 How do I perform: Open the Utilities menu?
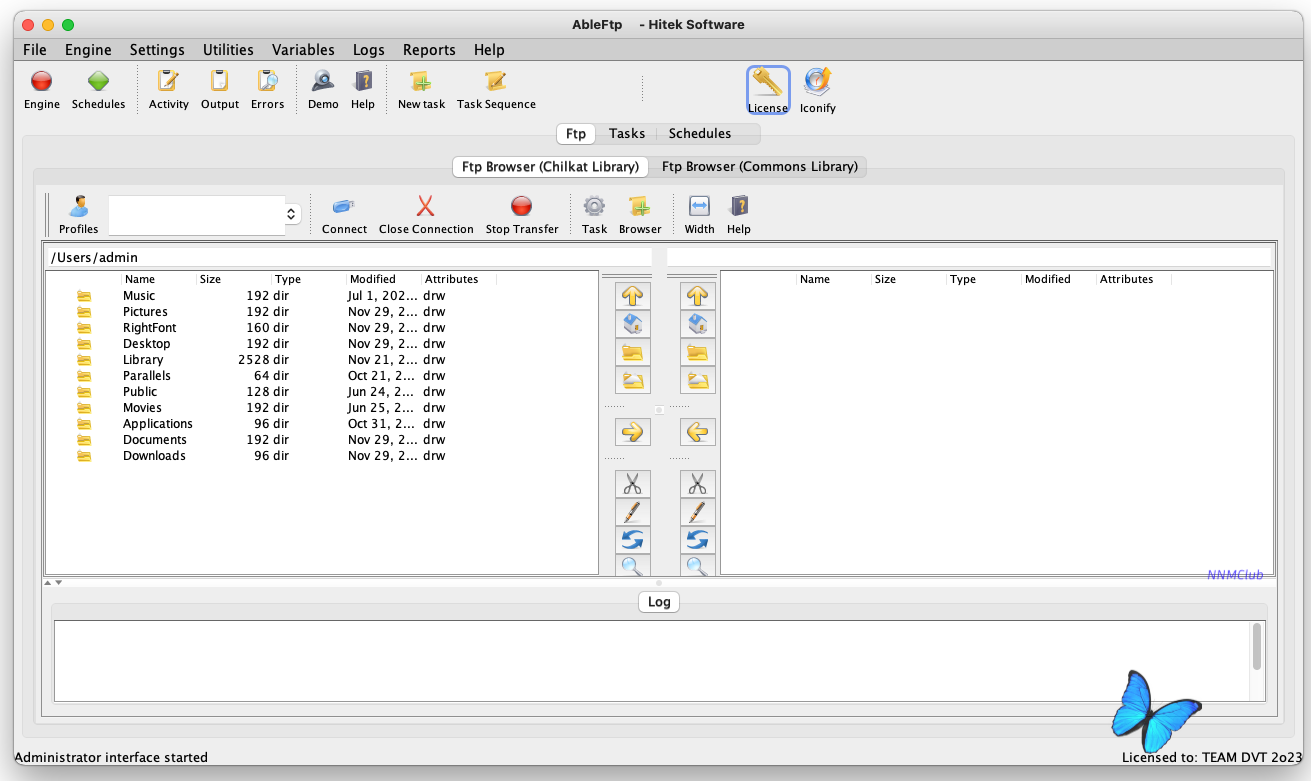tap(228, 50)
